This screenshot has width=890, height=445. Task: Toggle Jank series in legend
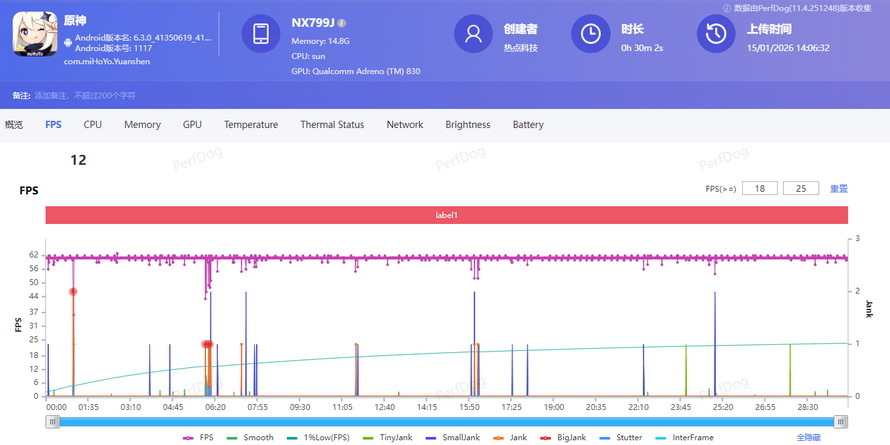pyautogui.click(x=510, y=438)
